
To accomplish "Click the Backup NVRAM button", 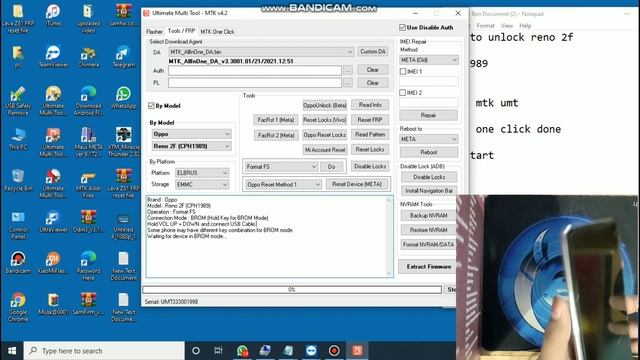I will click(429, 216).
